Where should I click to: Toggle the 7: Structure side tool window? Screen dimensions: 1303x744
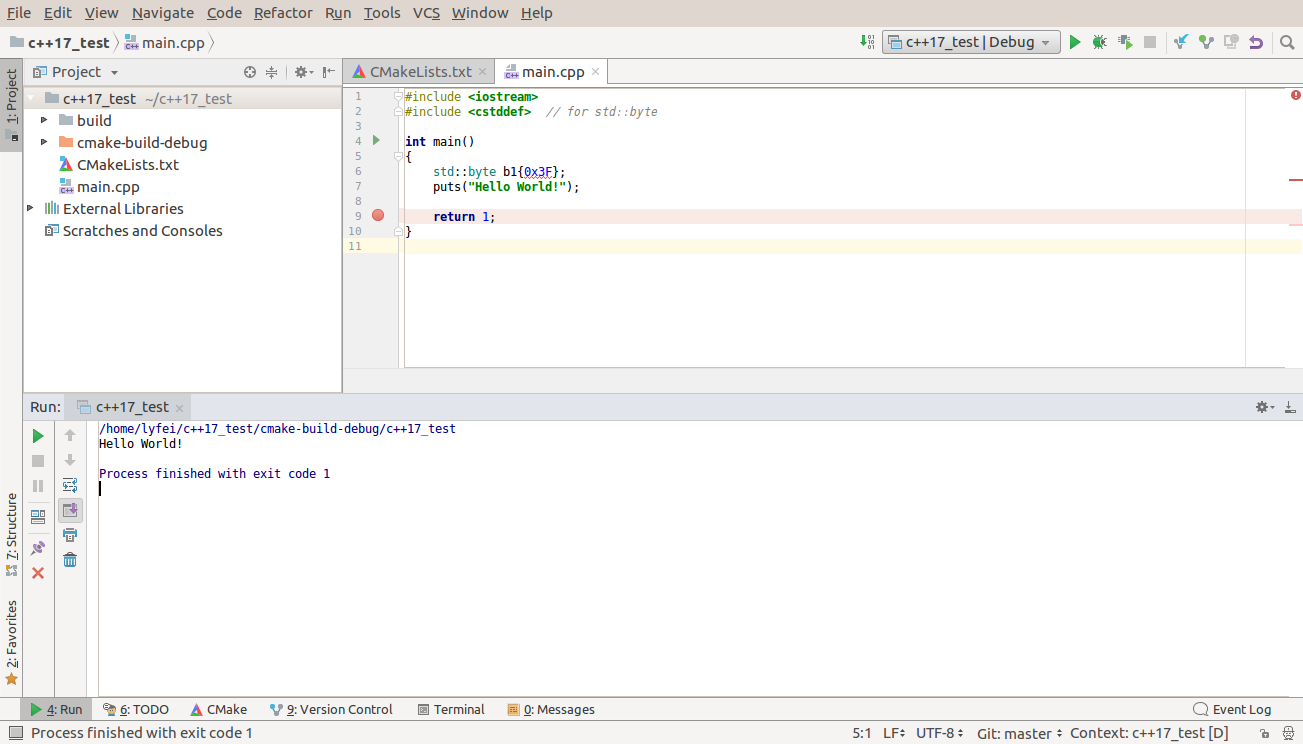coord(11,535)
